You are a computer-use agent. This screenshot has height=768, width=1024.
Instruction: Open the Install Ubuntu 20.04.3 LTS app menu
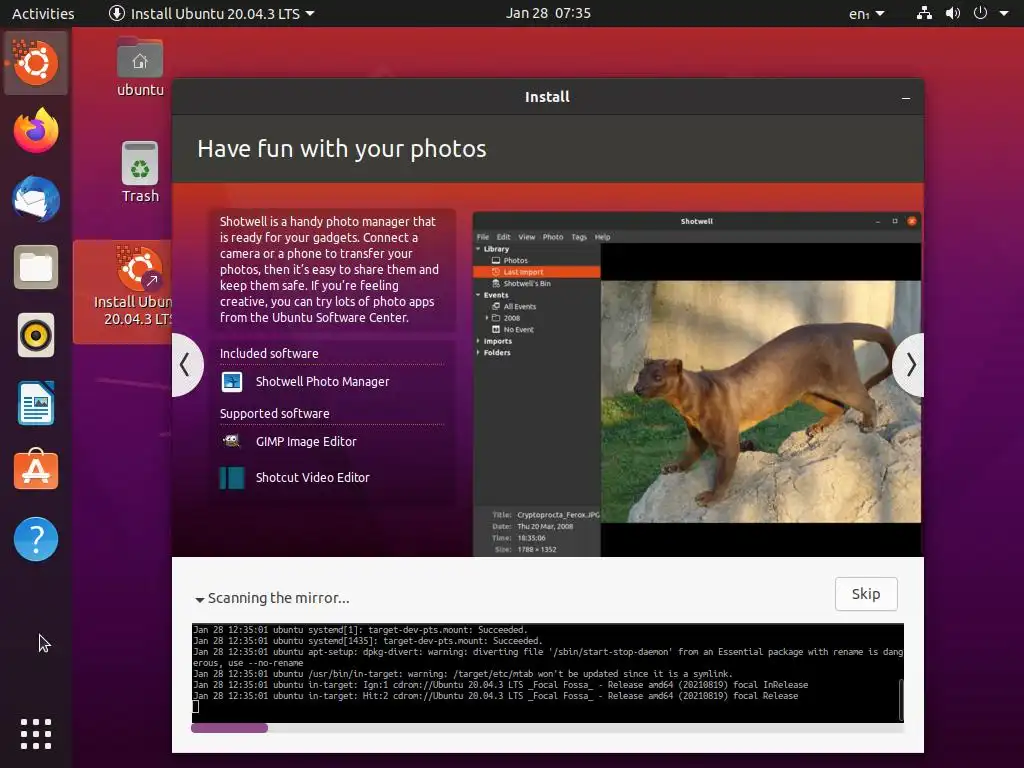212,13
